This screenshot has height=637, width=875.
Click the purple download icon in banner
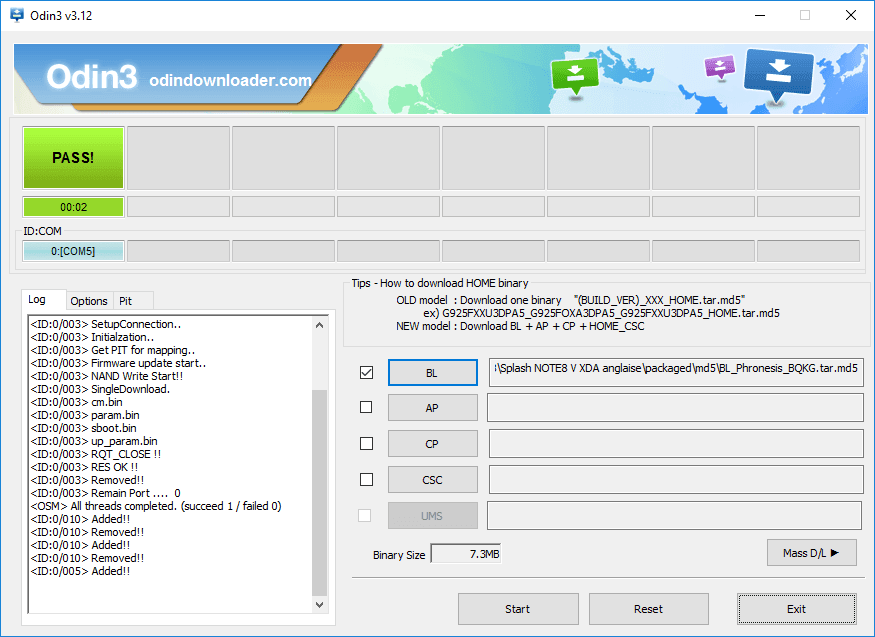coord(720,67)
